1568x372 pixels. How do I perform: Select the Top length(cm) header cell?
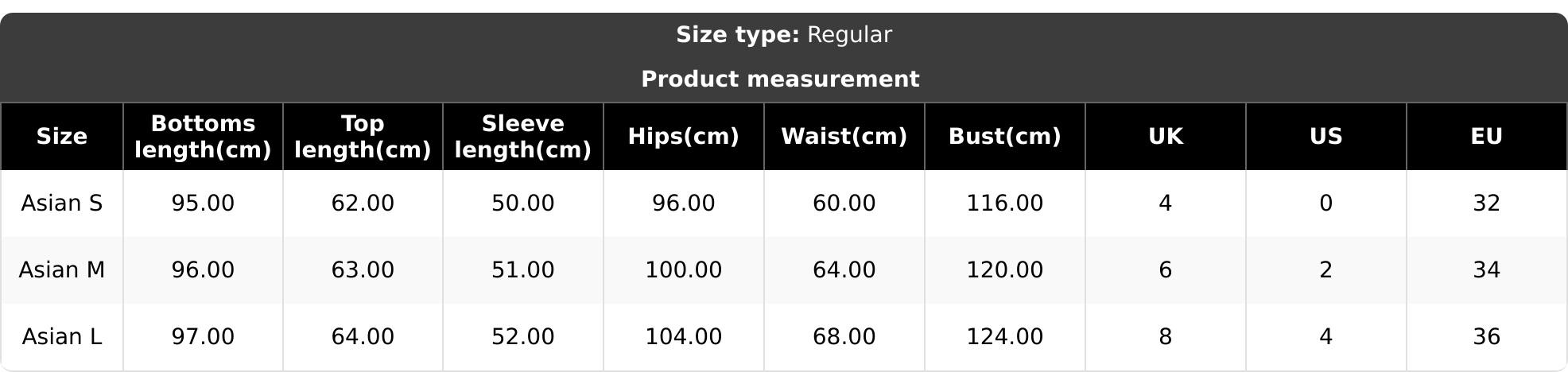[363, 137]
